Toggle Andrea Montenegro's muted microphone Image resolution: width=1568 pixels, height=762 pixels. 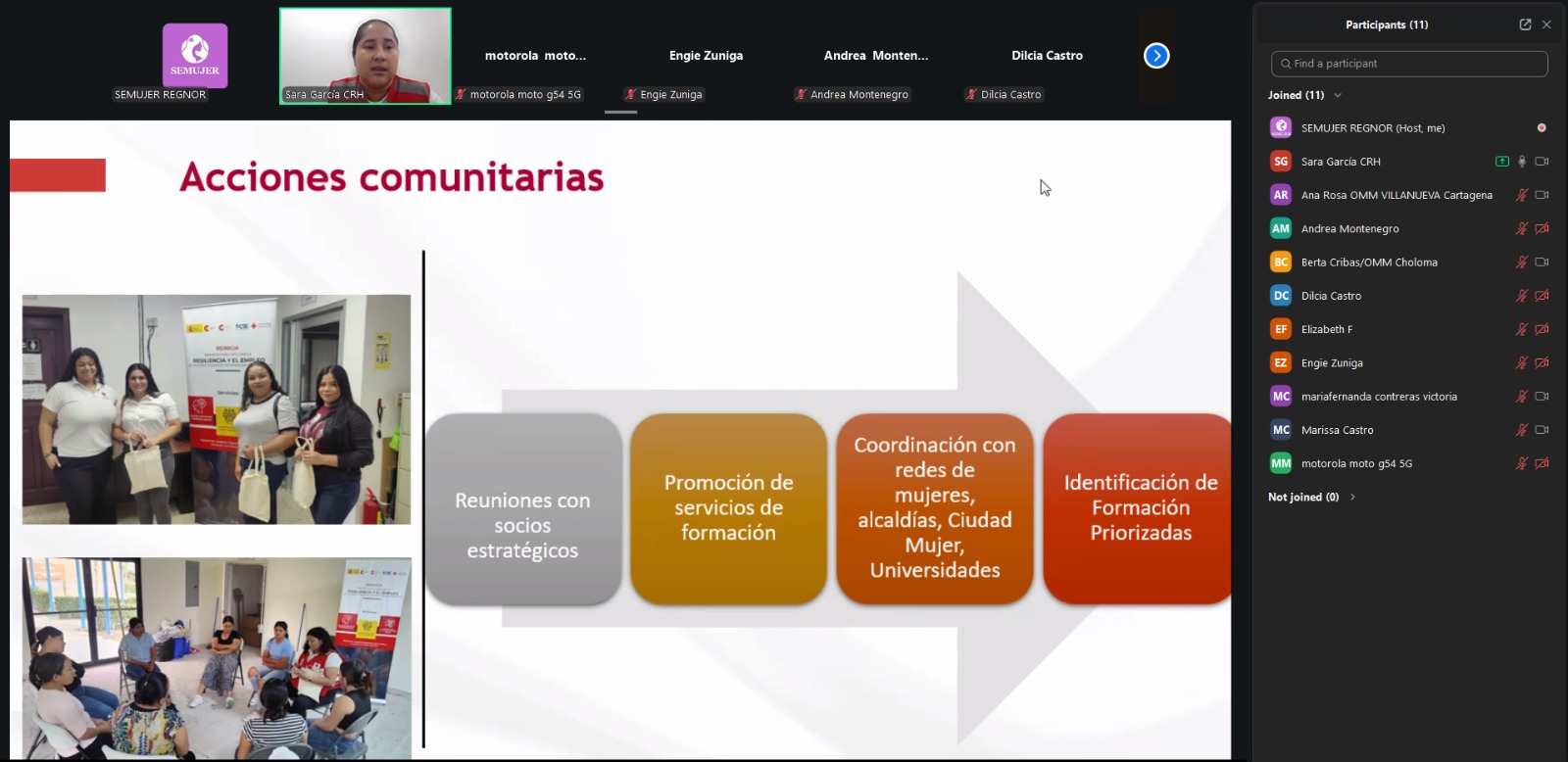pyautogui.click(x=1522, y=229)
